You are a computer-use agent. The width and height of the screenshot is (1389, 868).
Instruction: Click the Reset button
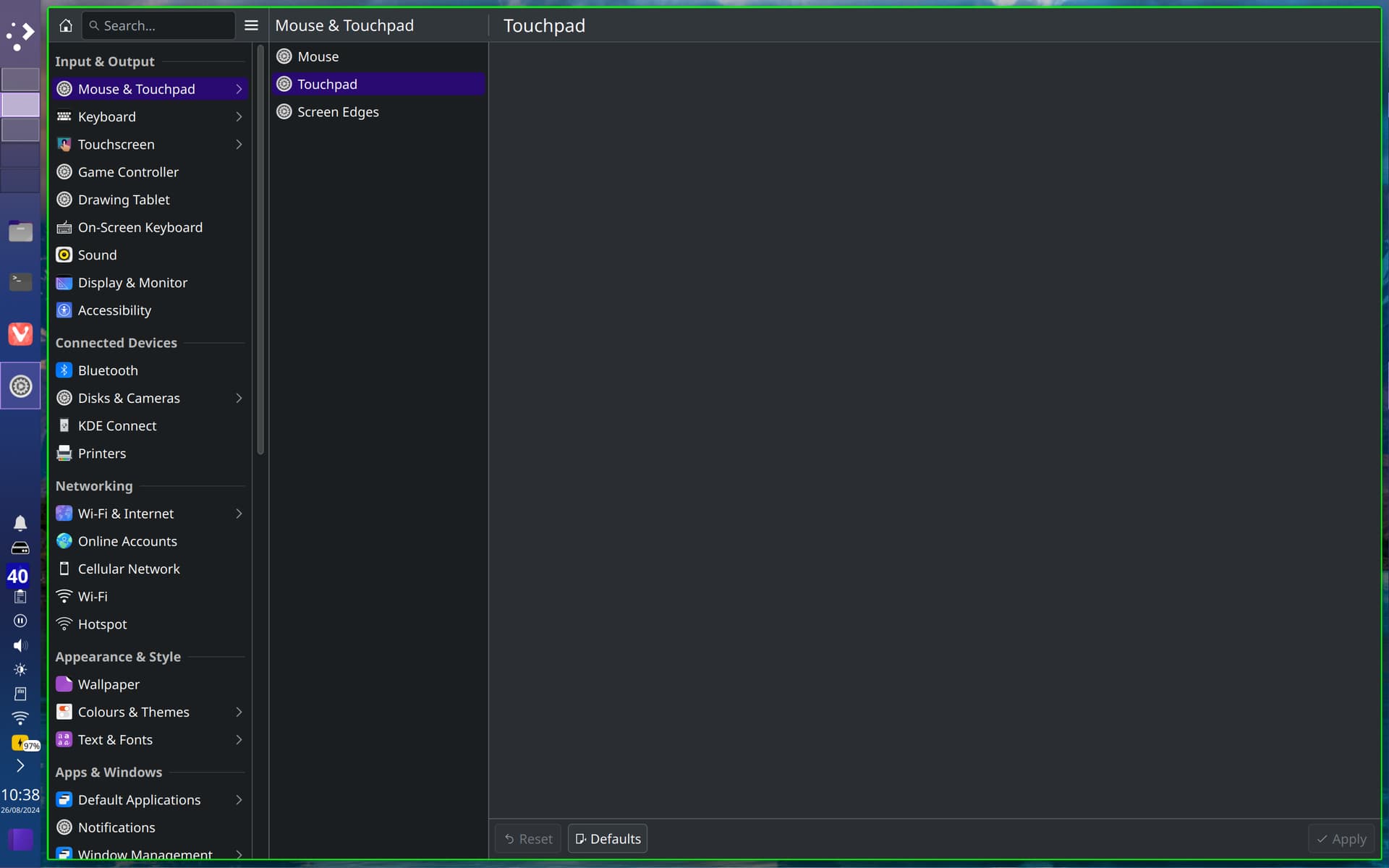[x=528, y=839]
